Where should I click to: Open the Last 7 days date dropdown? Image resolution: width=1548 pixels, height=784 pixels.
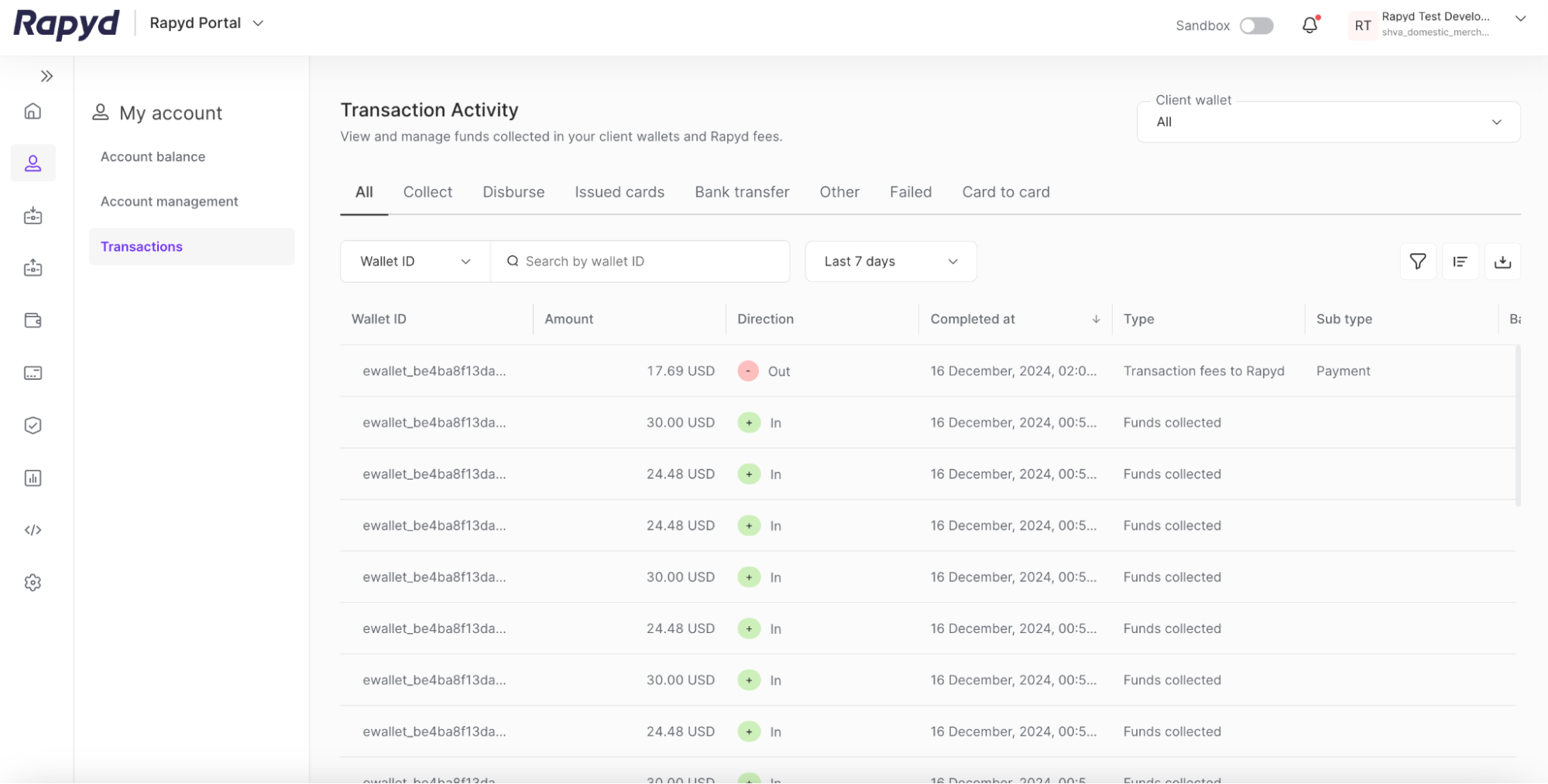pyautogui.click(x=890, y=261)
